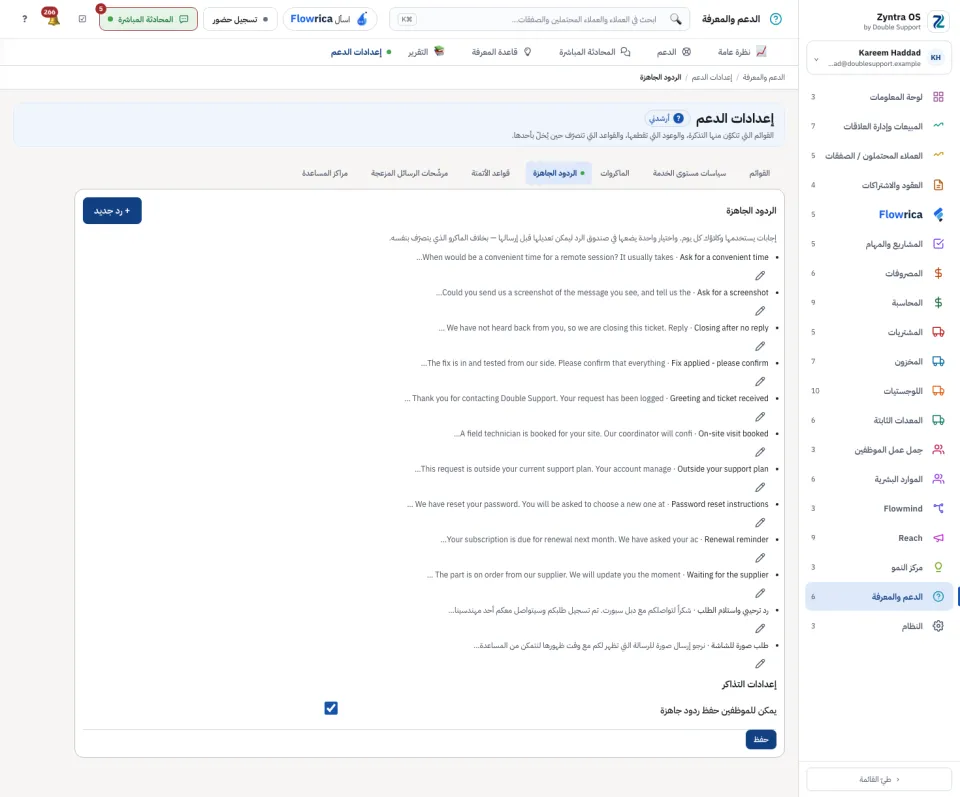Viewport: 960px width, 797px height.
Task: Edit the 'Outside your support plan' reply
Action: tap(760, 488)
